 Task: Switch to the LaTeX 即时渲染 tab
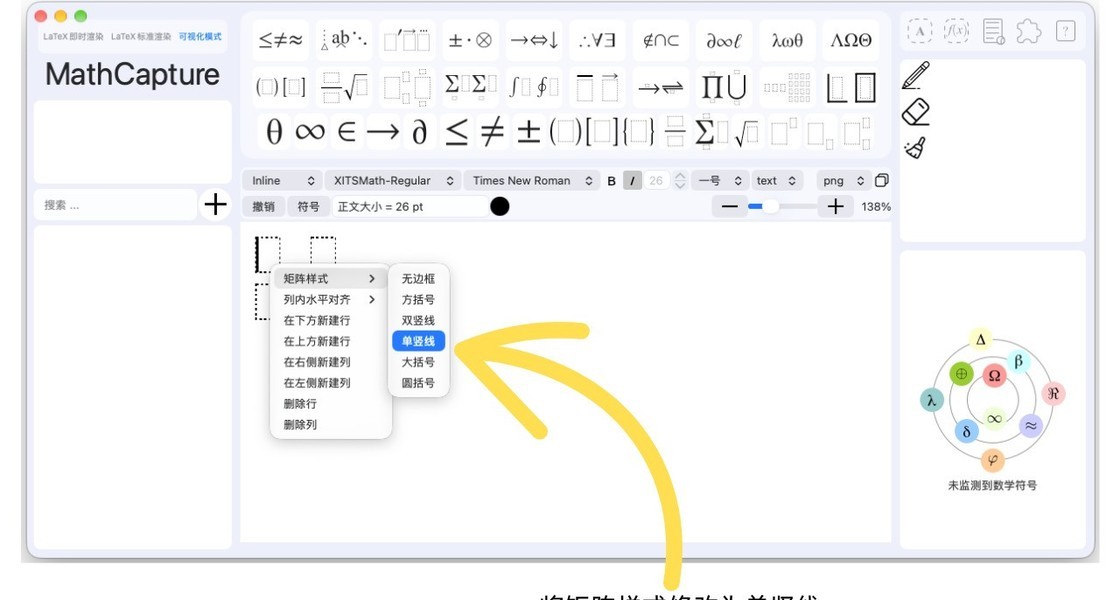[x=73, y=36]
